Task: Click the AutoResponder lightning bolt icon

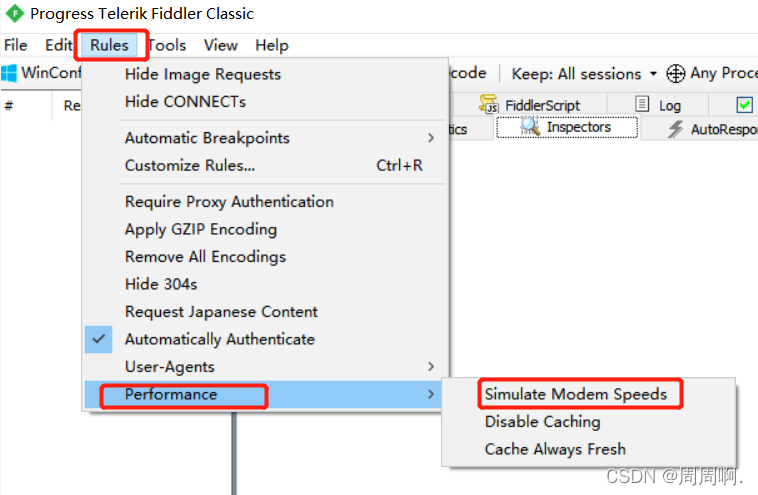Action: [675, 129]
